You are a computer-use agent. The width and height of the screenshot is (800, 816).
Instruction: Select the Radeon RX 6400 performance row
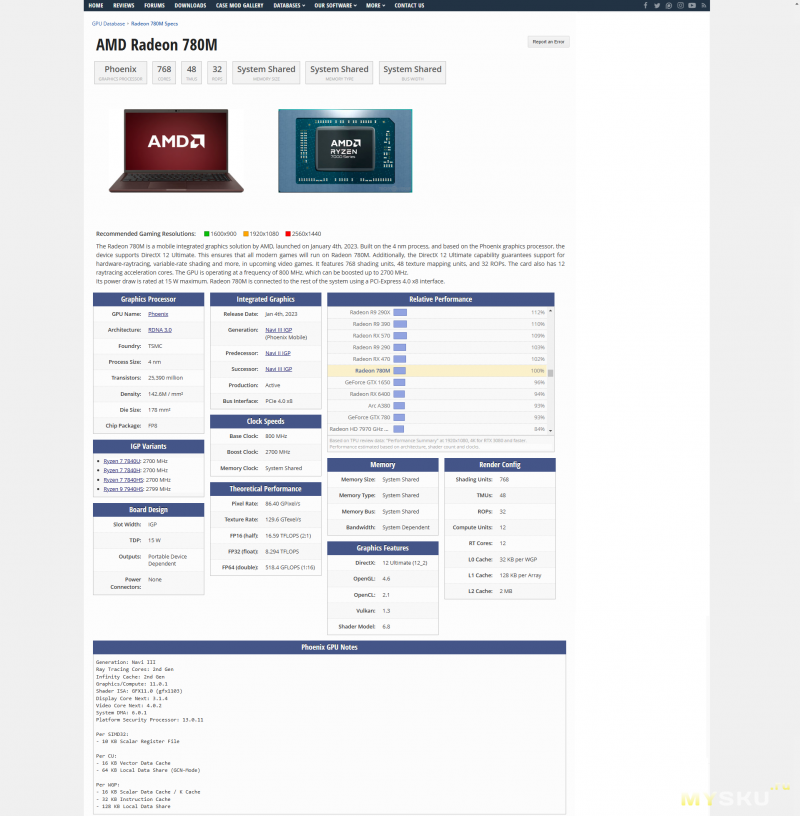(437, 394)
